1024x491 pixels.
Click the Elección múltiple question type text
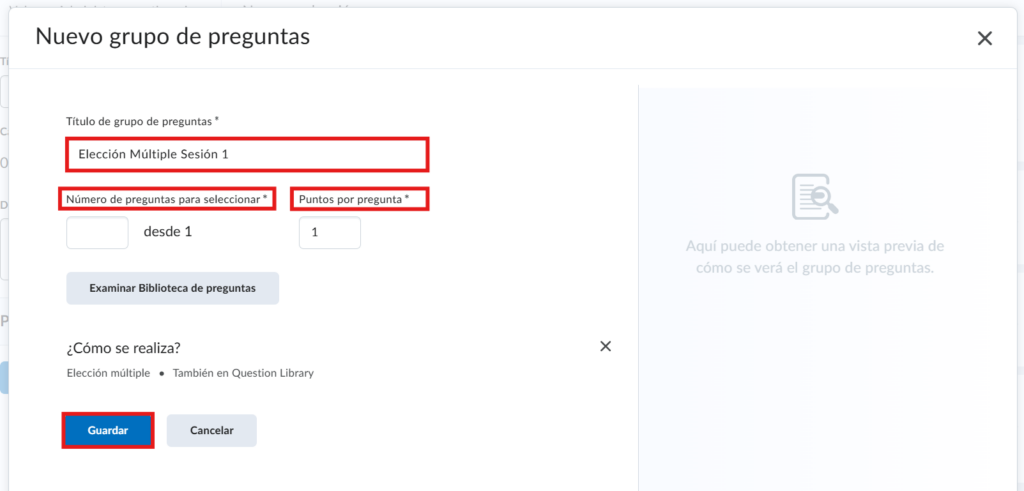click(108, 373)
